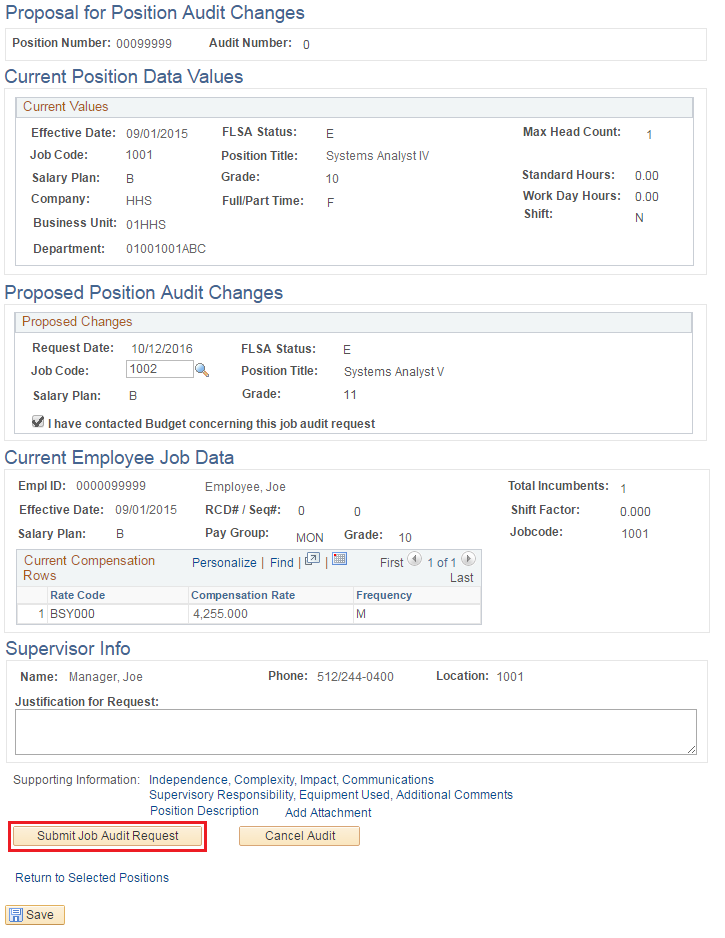Return to Selected Positions

(92, 878)
